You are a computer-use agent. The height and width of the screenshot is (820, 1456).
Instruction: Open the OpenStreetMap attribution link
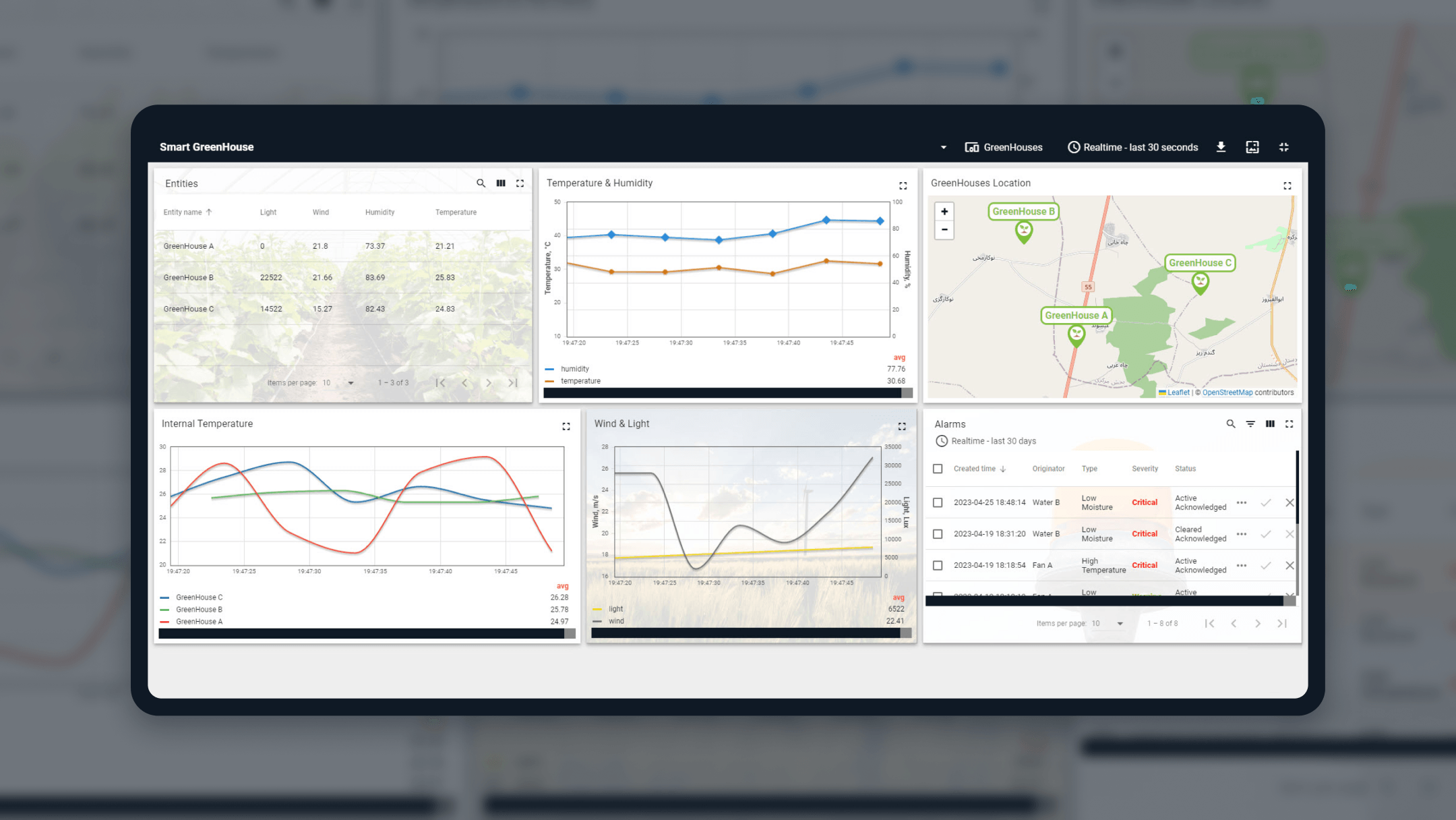(x=1227, y=392)
